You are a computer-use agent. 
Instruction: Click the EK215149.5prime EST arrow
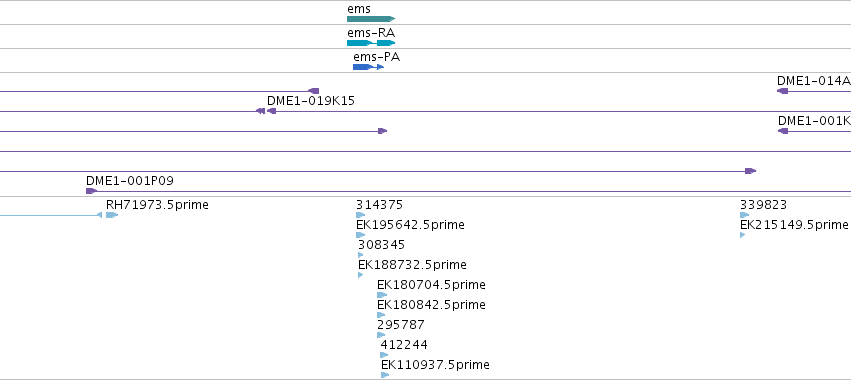742,235
